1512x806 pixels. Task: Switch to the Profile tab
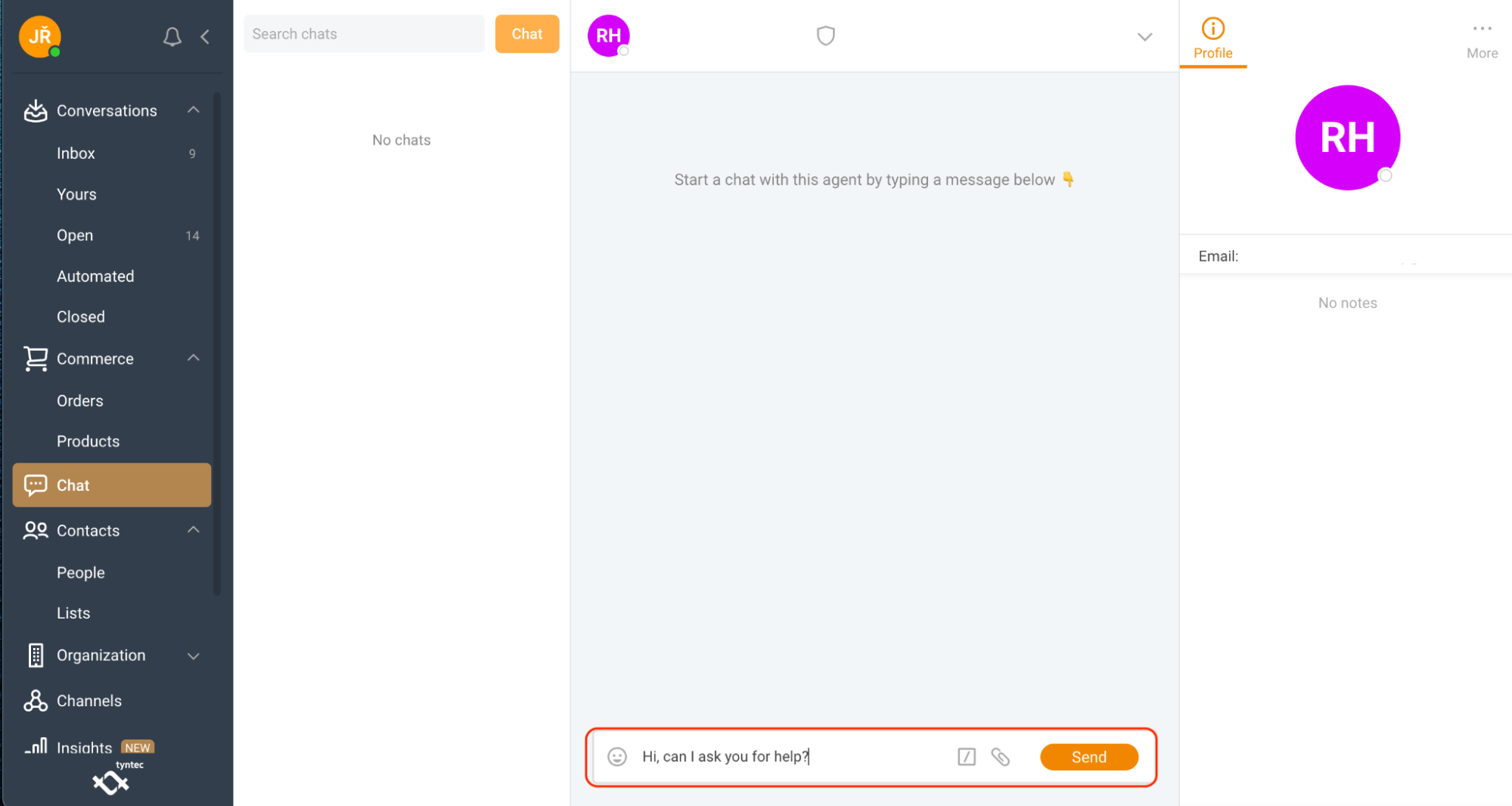pyautogui.click(x=1213, y=39)
